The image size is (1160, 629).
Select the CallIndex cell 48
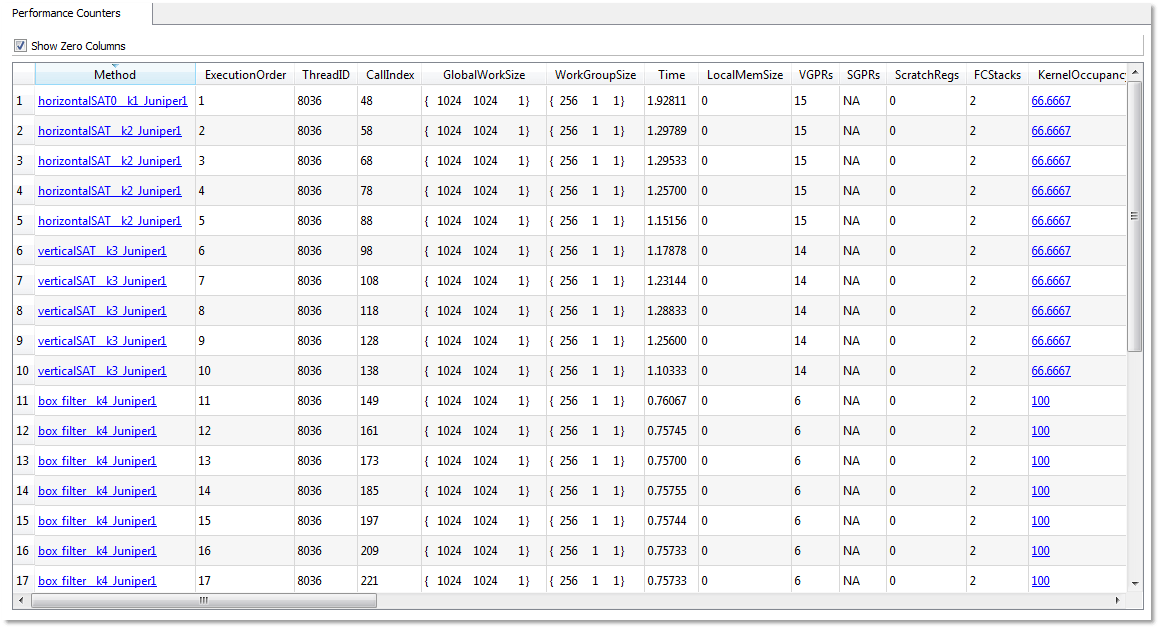(390, 101)
